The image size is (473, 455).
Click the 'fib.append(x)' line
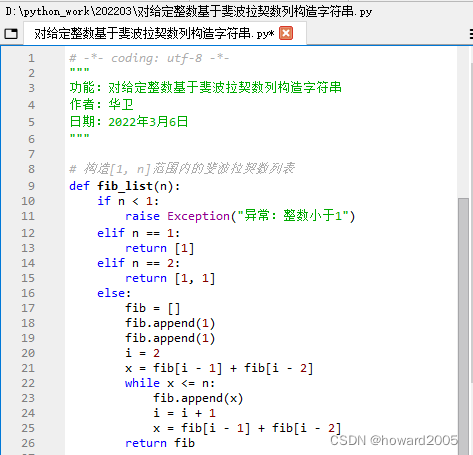point(198,398)
